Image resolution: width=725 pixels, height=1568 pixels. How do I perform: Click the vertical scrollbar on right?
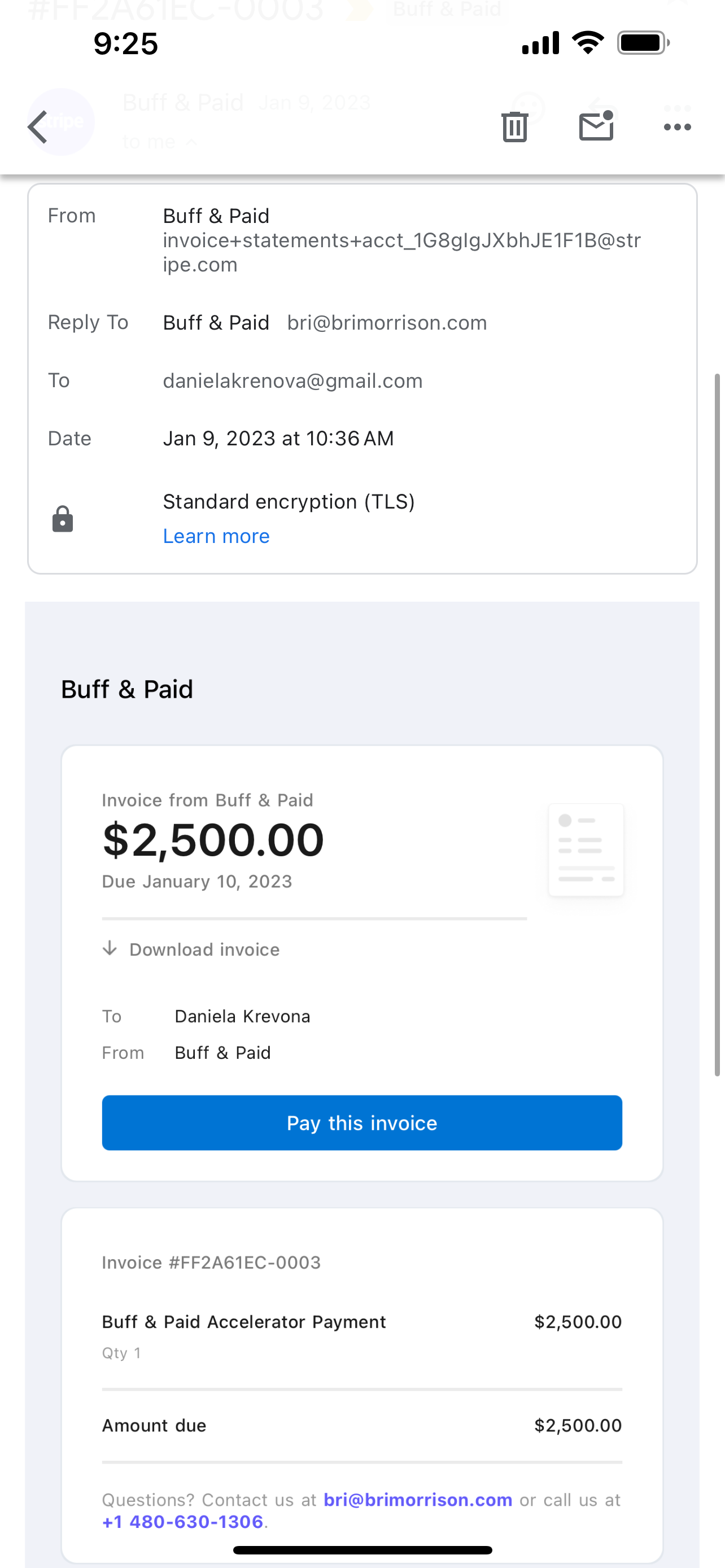click(x=717, y=724)
